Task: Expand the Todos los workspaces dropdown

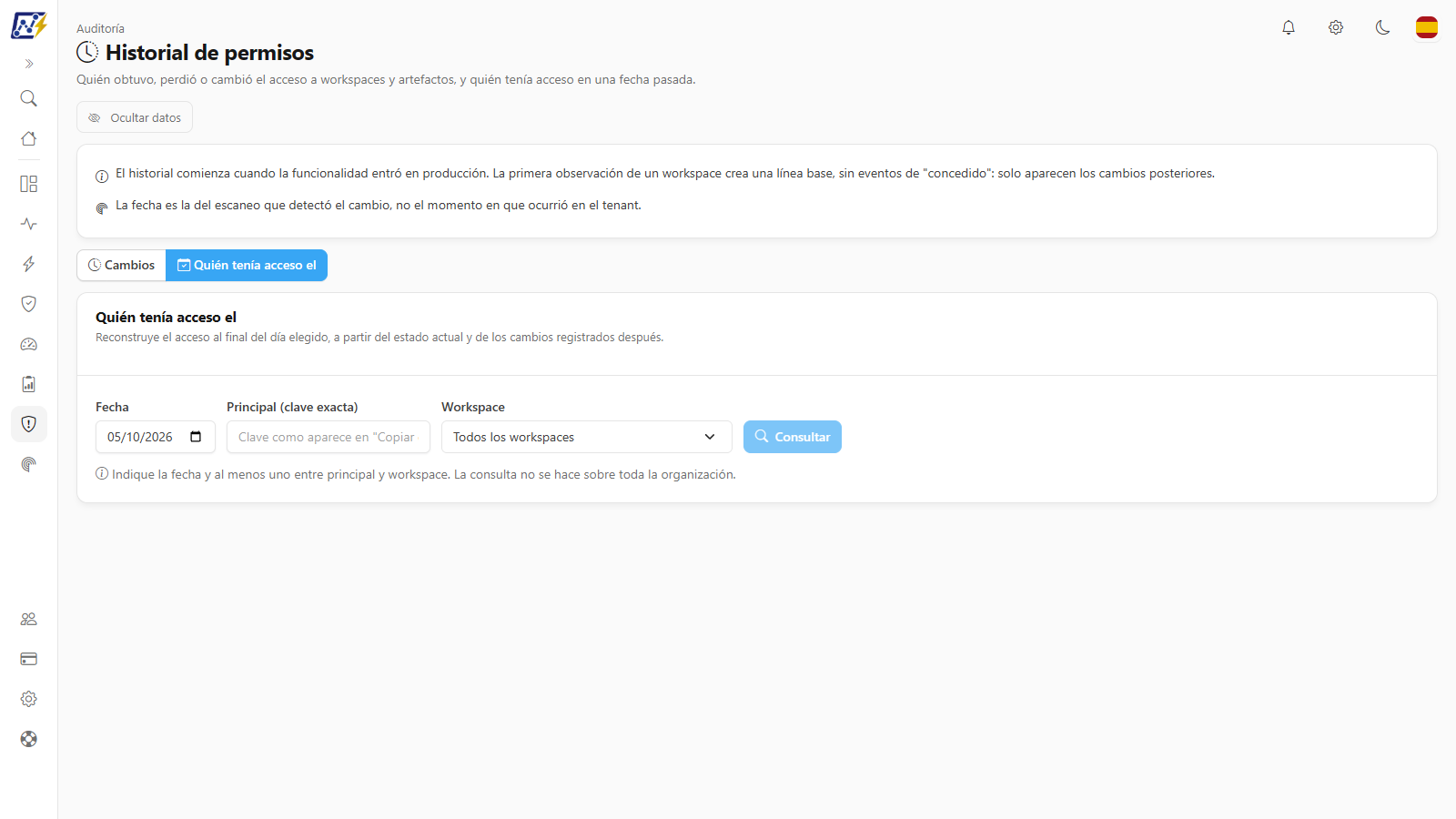Action: 587,437
